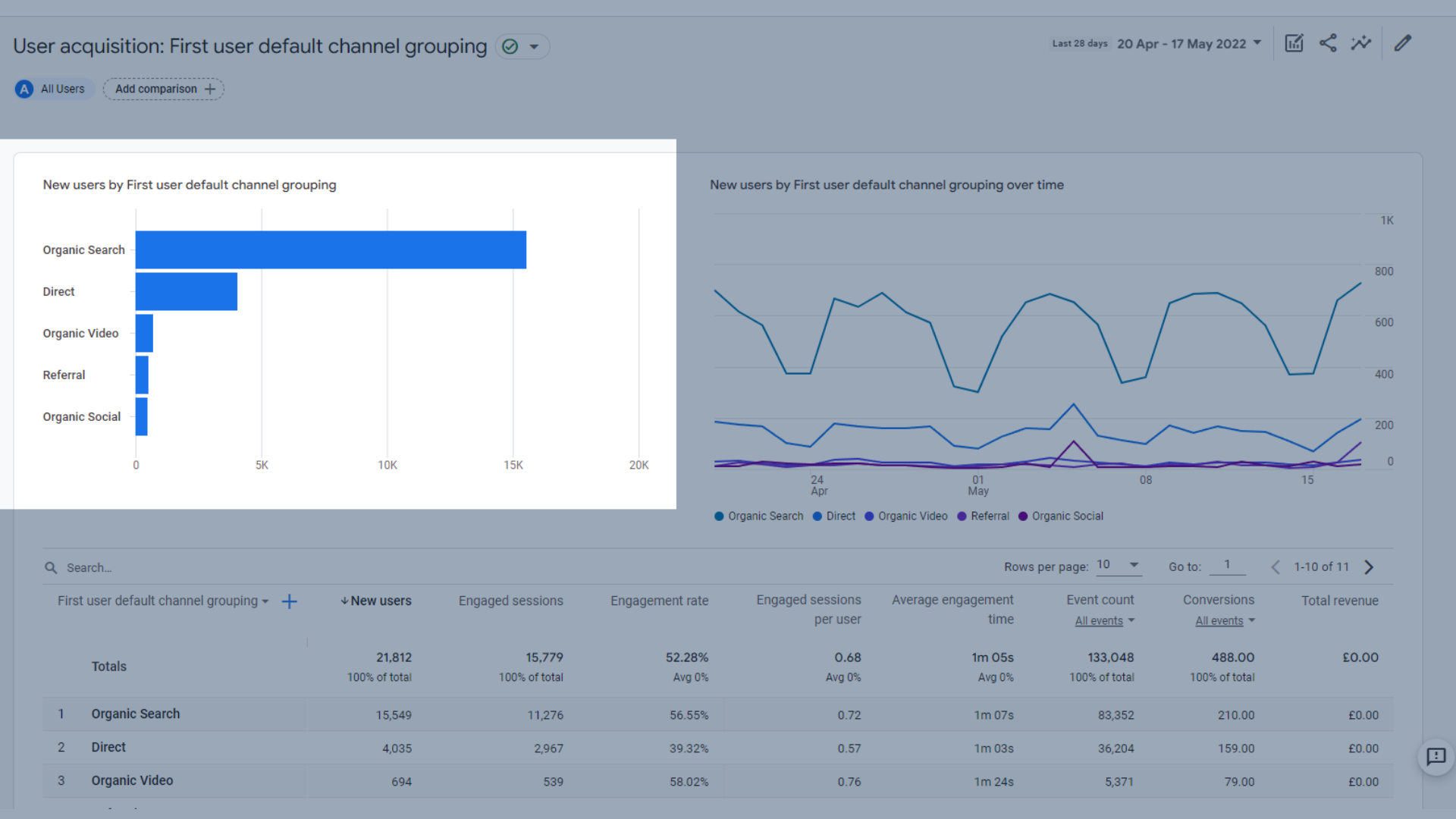Click the feedback chat icon

pos(1436,756)
